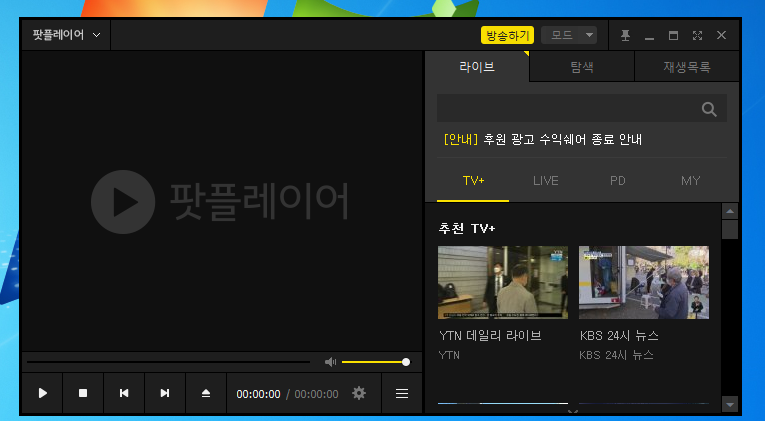Viewport: 765px width, 421px height.
Task: Open the YTN 데일리 라이브 thumbnail
Action: pos(503,282)
